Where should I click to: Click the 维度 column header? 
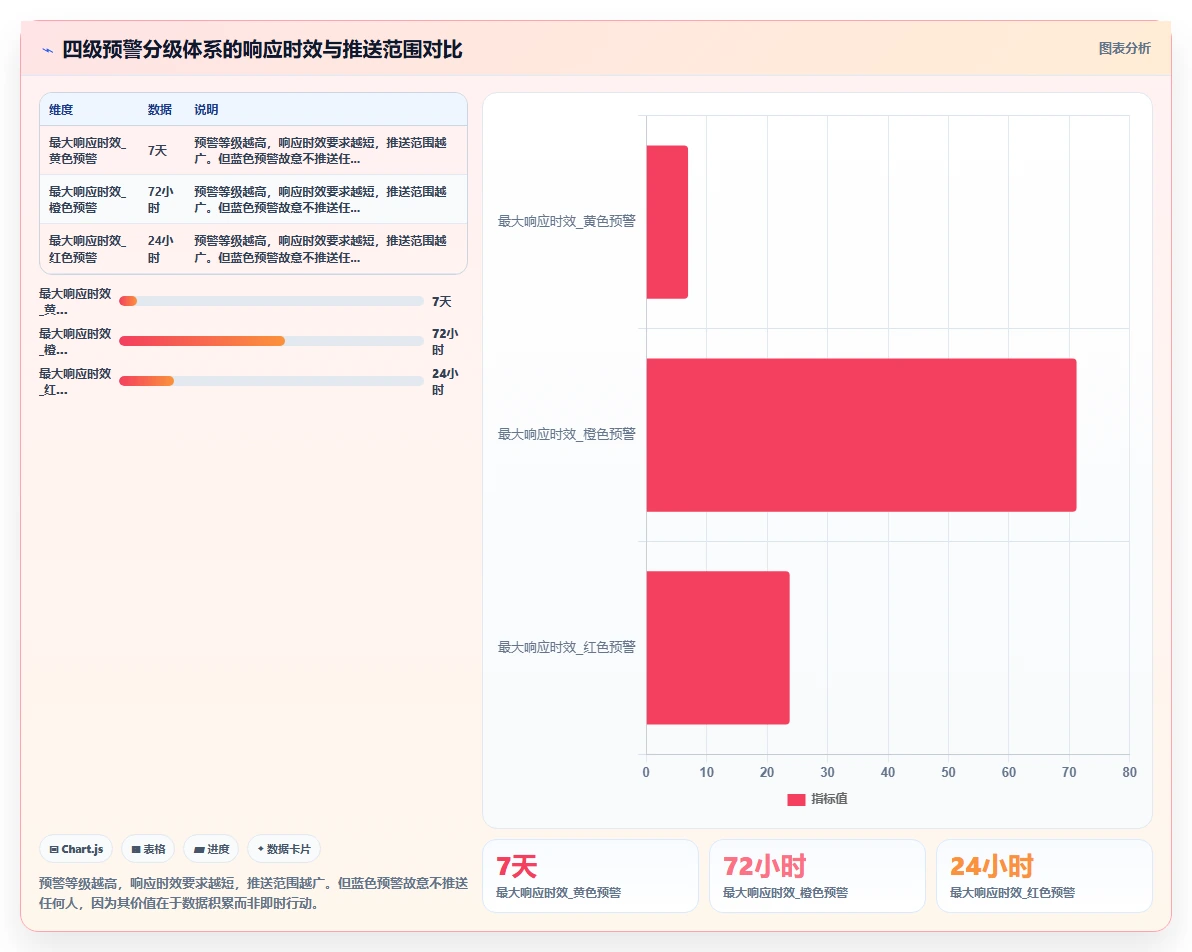click(61, 109)
